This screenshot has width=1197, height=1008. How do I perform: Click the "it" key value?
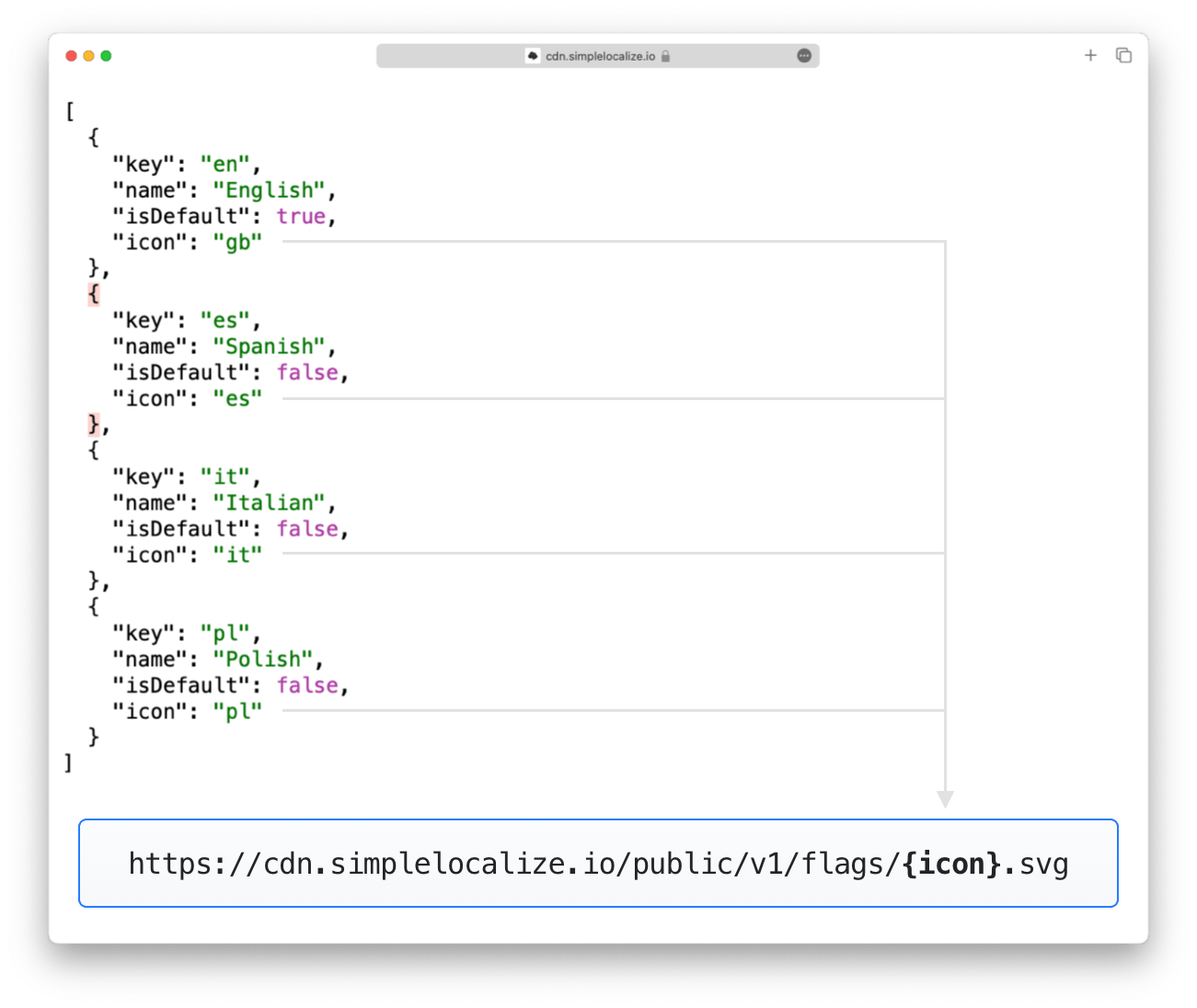click(224, 477)
